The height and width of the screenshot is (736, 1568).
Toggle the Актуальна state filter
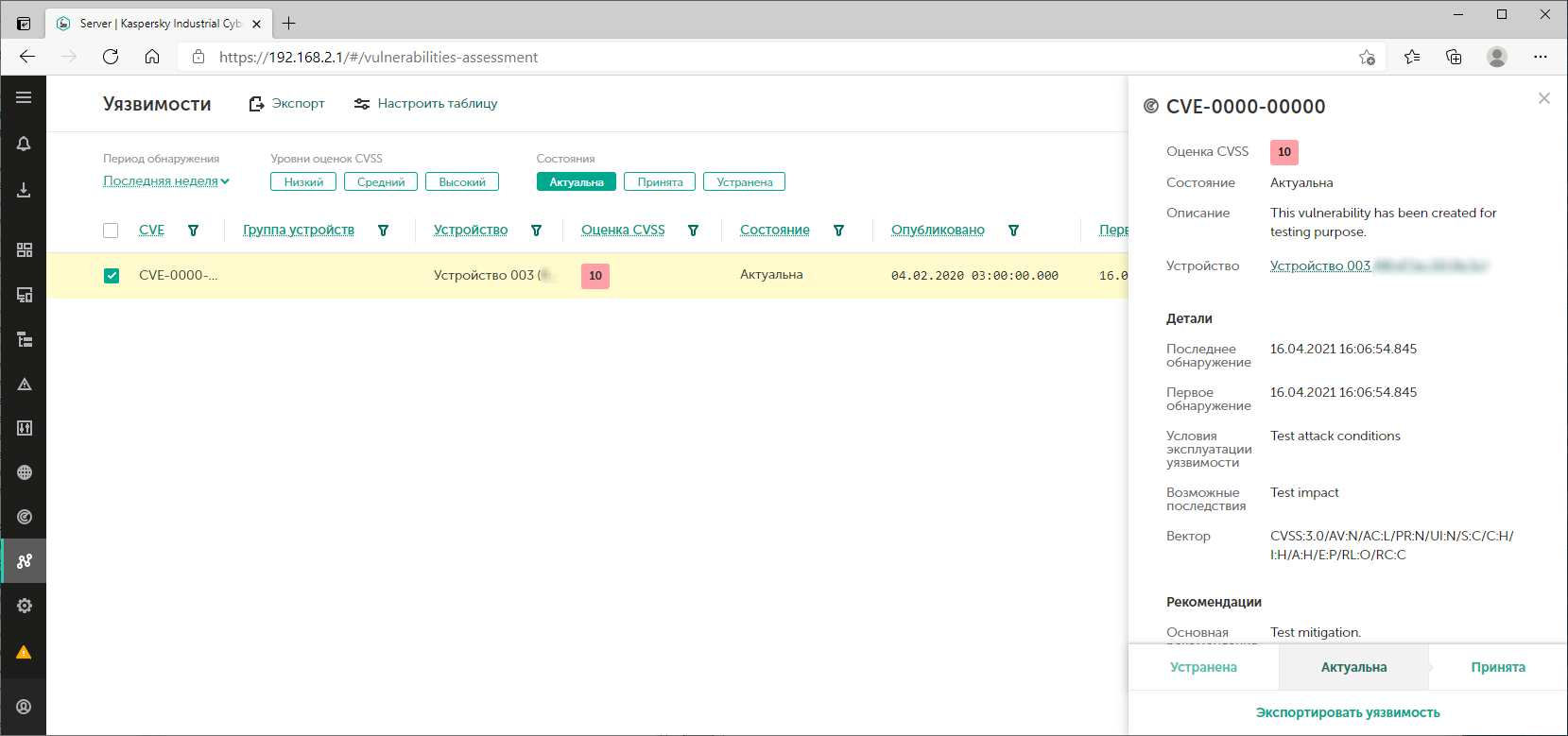tap(576, 182)
